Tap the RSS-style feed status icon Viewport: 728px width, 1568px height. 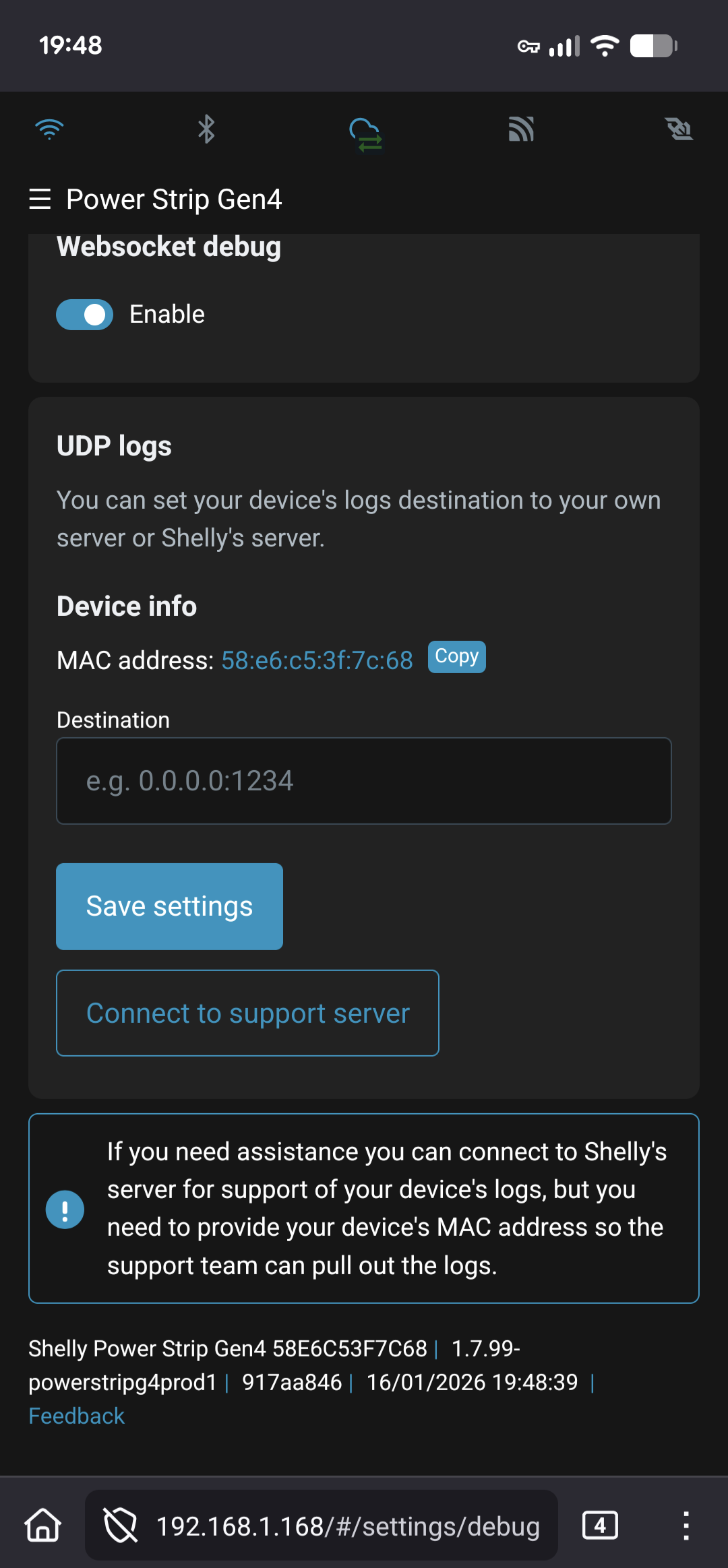pos(521,129)
